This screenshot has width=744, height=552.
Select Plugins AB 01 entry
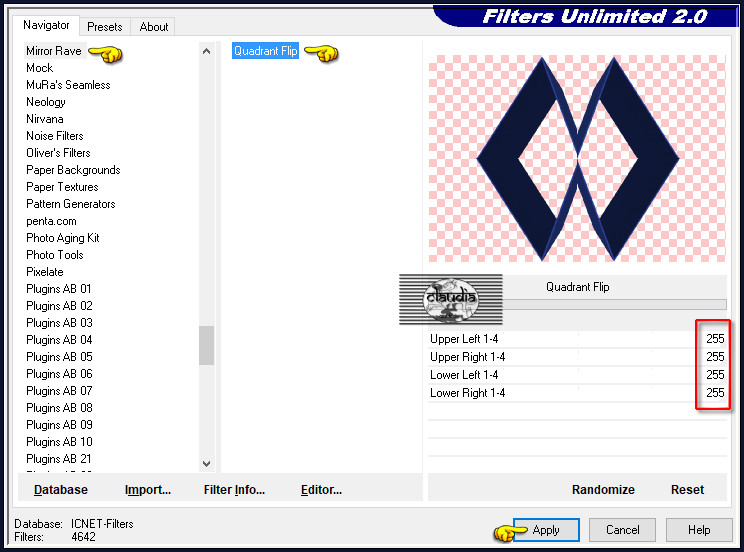59,289
